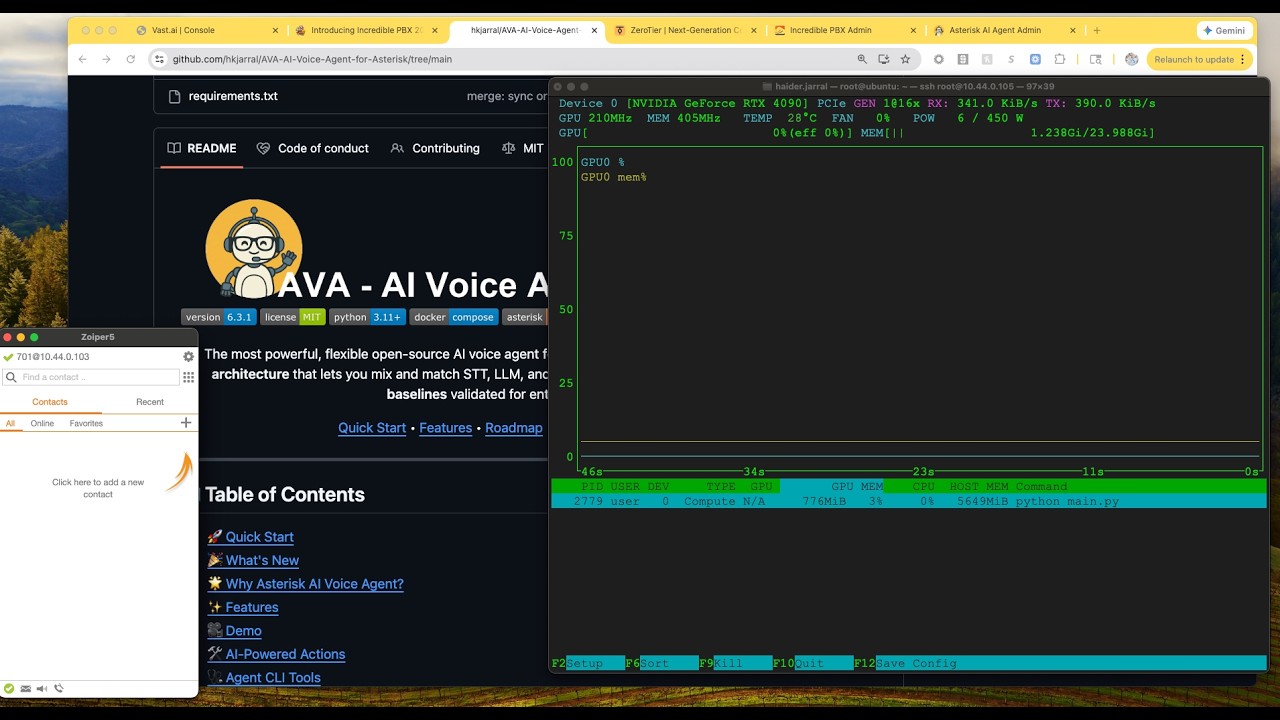
Task: Switch to Incredible PBX Admin tab
Action: click(x=846, y=30)
